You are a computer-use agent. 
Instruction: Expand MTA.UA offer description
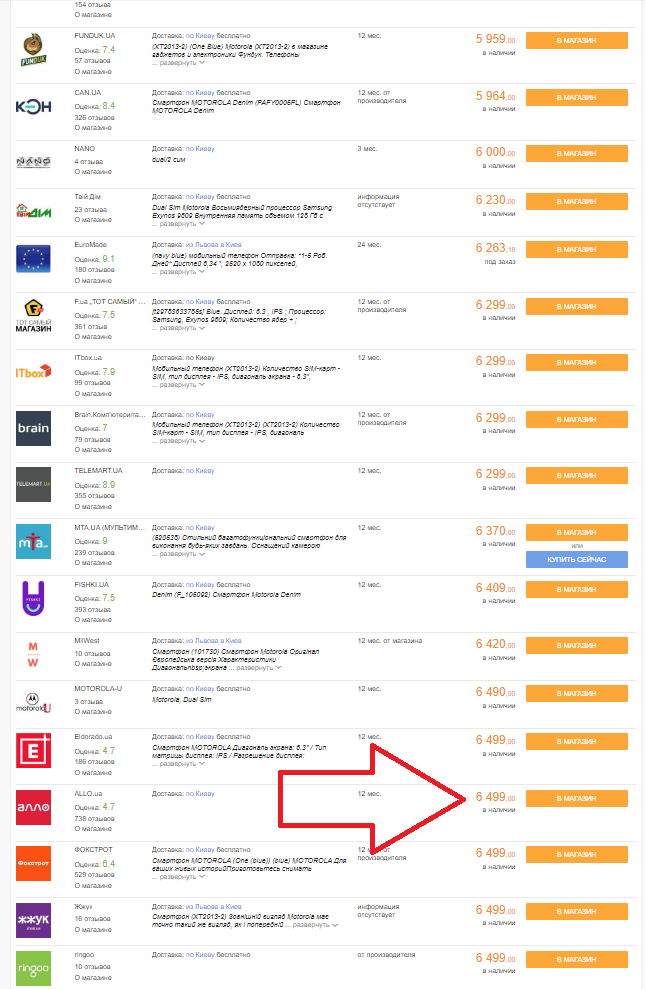point(182,554)
